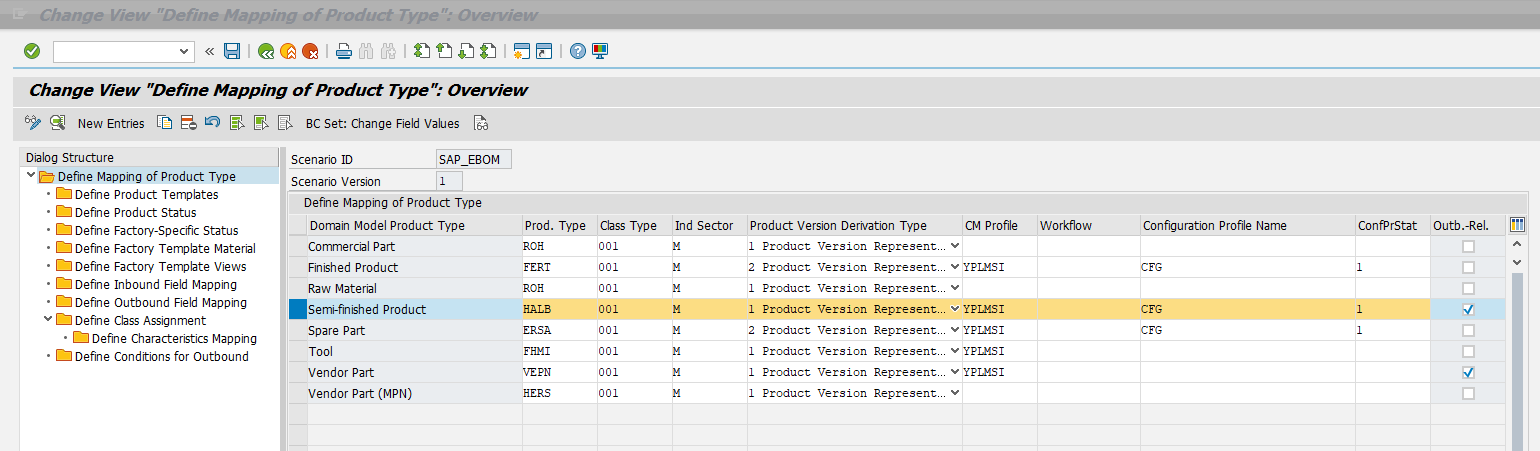Click the Save diskette icon
This screenshot has width=1540, height=451.
coord(232,51)
